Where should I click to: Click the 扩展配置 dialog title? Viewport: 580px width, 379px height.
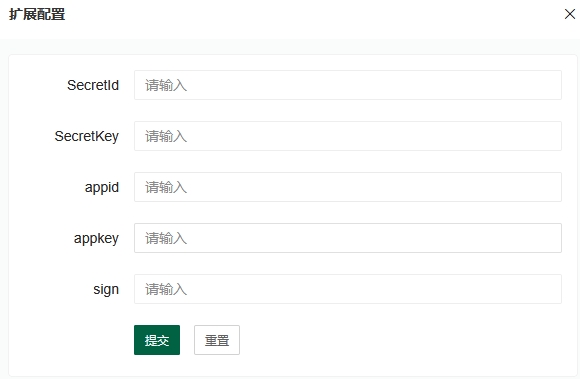pos(37,14)
